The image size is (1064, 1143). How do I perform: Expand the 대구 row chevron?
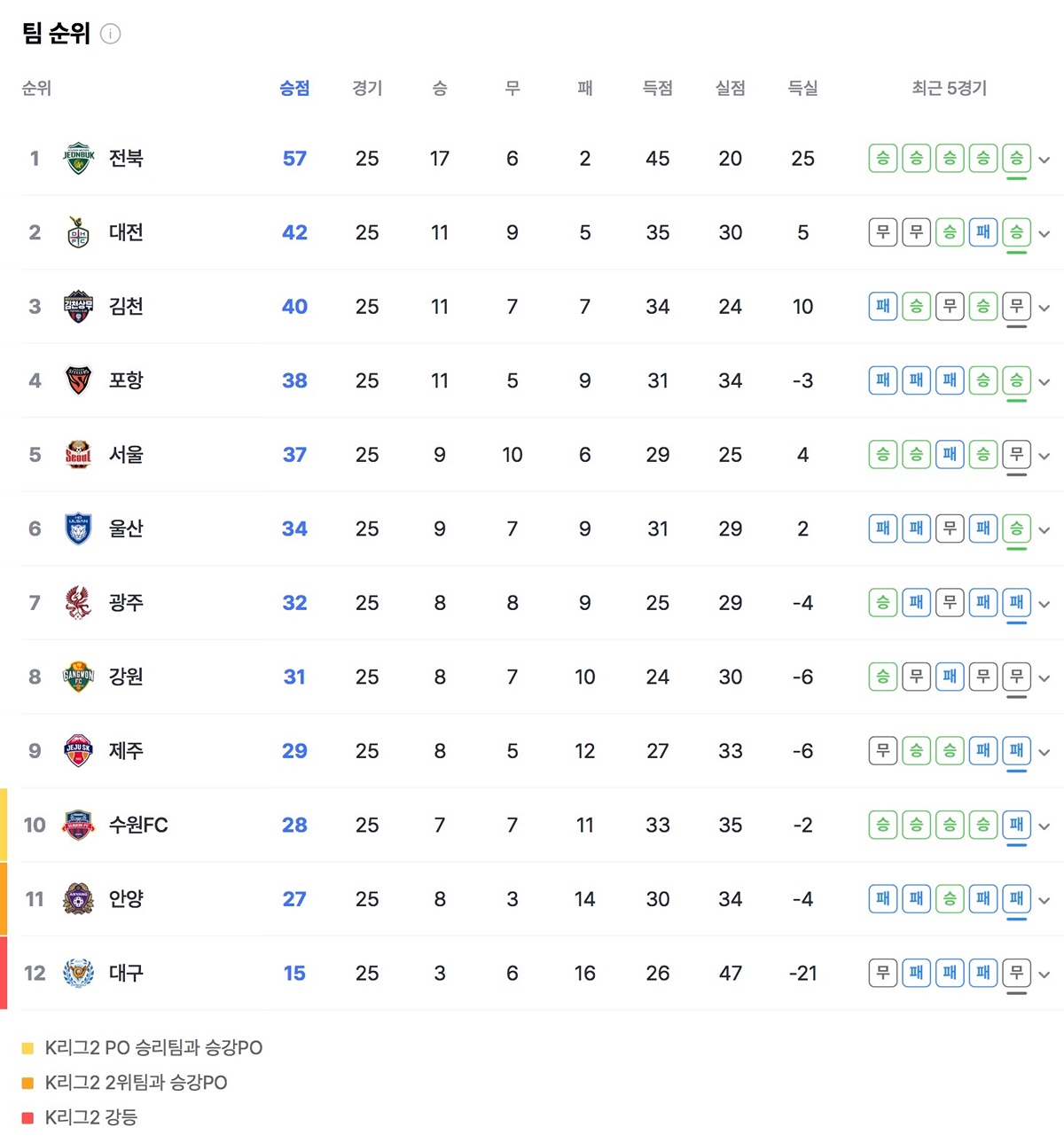coord(1044,975)
